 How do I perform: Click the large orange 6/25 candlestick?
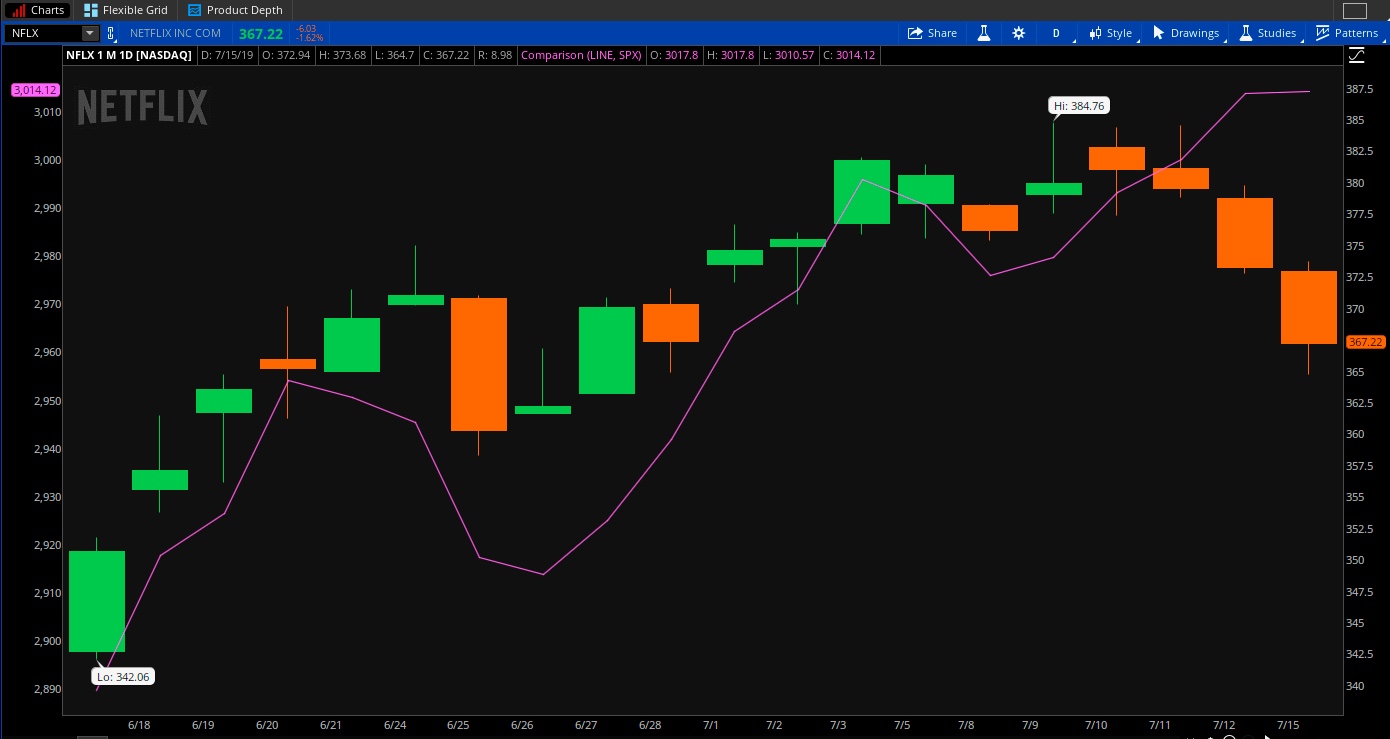[x=478, y=364]
